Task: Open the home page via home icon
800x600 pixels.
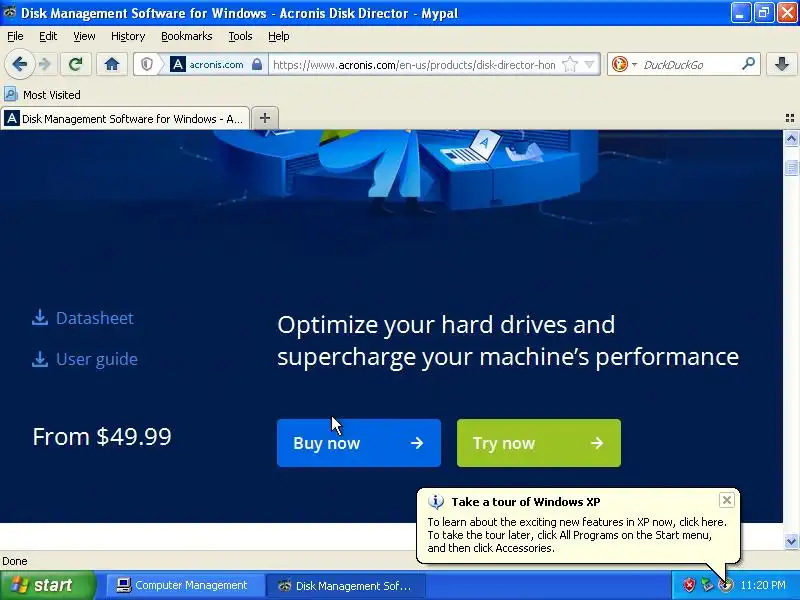Action: click(112, 64)
